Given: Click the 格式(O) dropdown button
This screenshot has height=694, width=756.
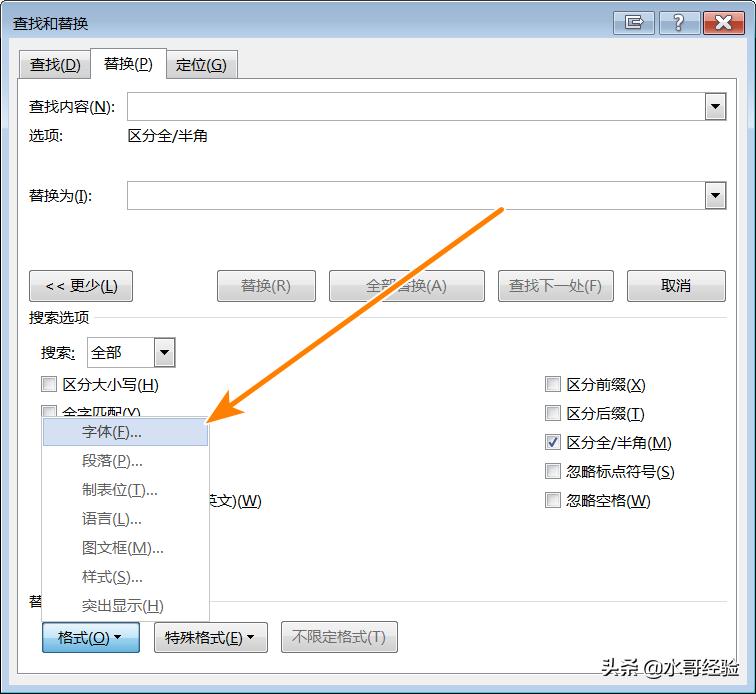Looking at the screenshot, I should (x=91, y=637).
